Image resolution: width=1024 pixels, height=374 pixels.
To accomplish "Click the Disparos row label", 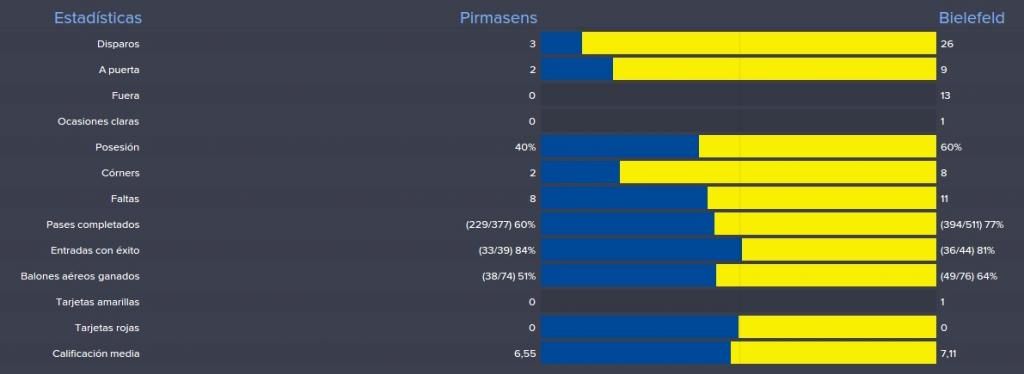I will tap(118, 44).
